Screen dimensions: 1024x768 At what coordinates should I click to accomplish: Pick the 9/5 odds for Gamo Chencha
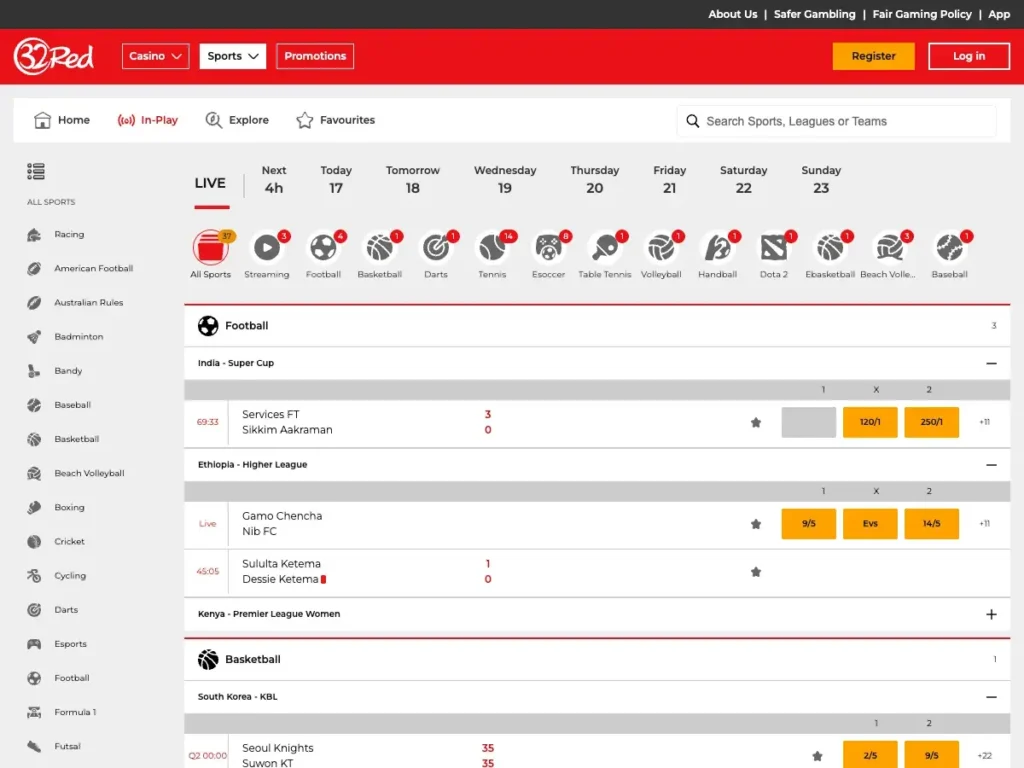tap(808, 524)
